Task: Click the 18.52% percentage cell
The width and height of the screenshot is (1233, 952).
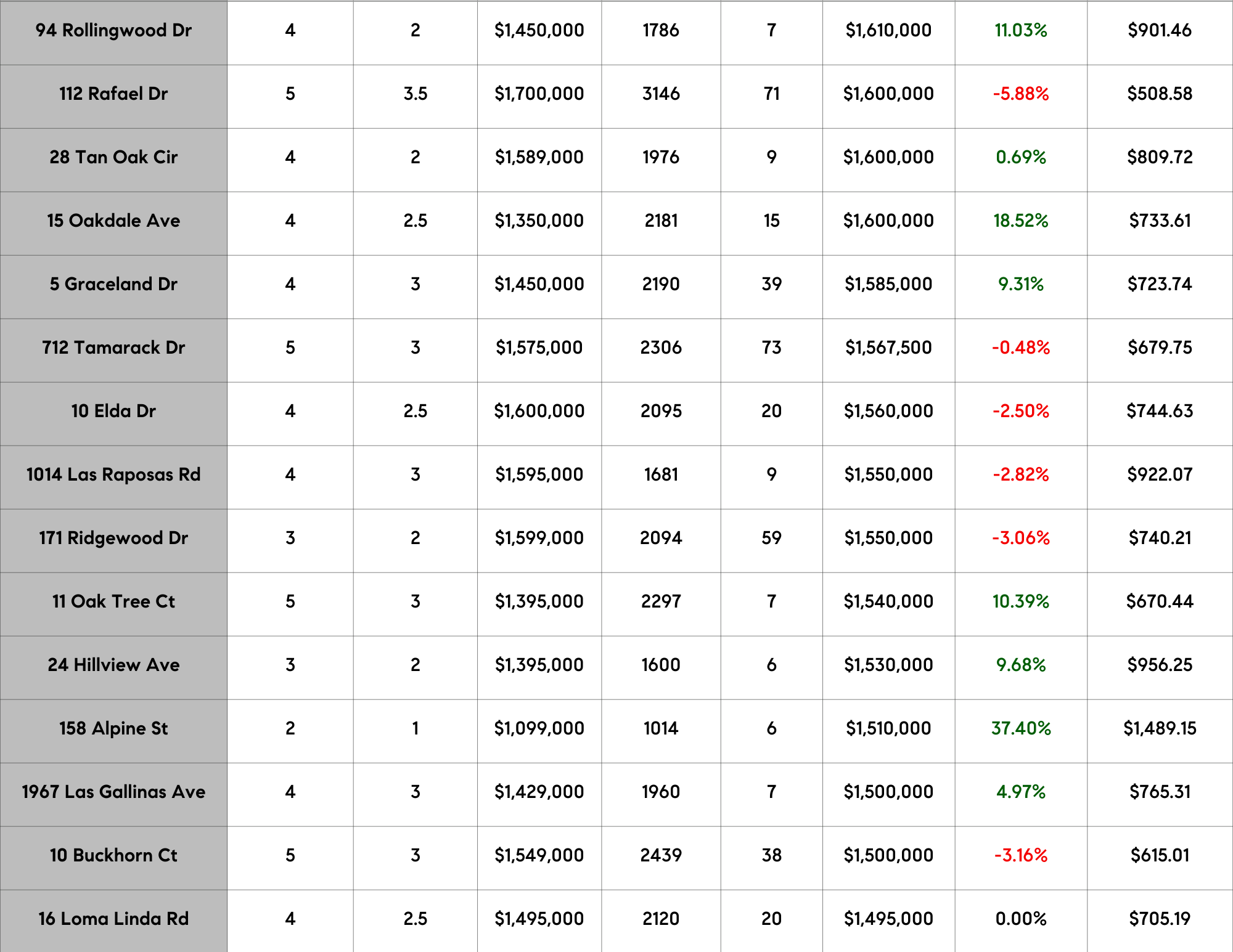Action: click(1020, 221)
